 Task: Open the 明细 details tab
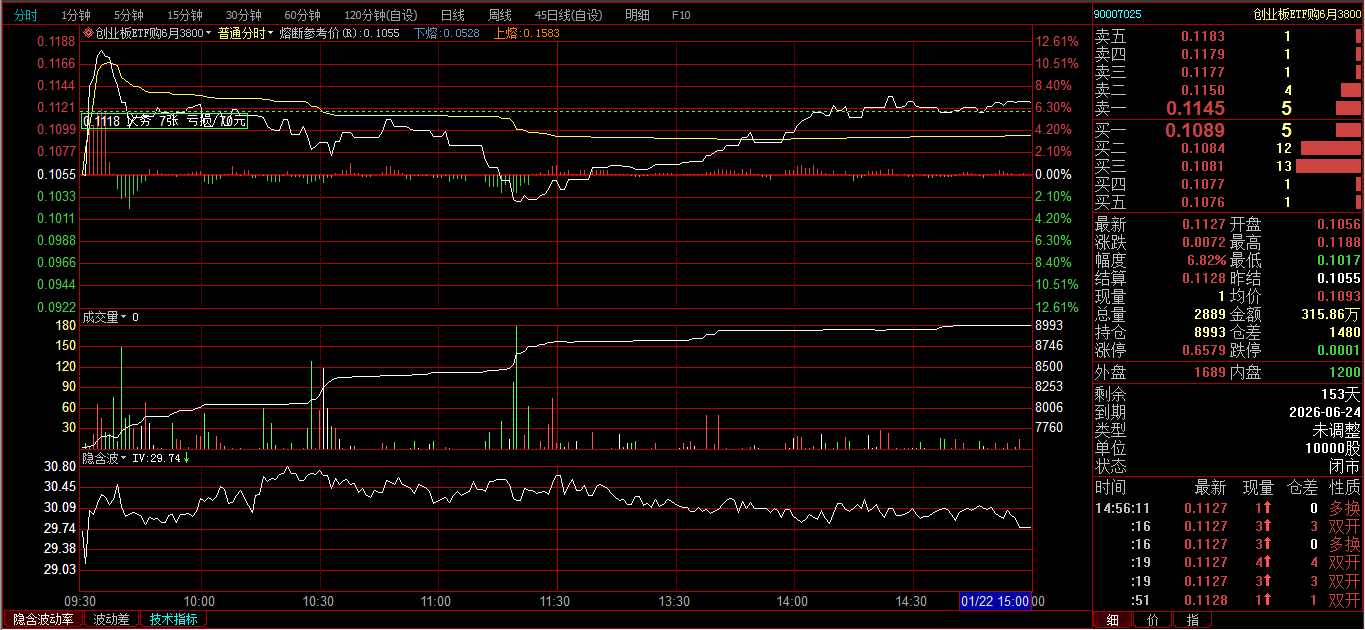point(636,15)
